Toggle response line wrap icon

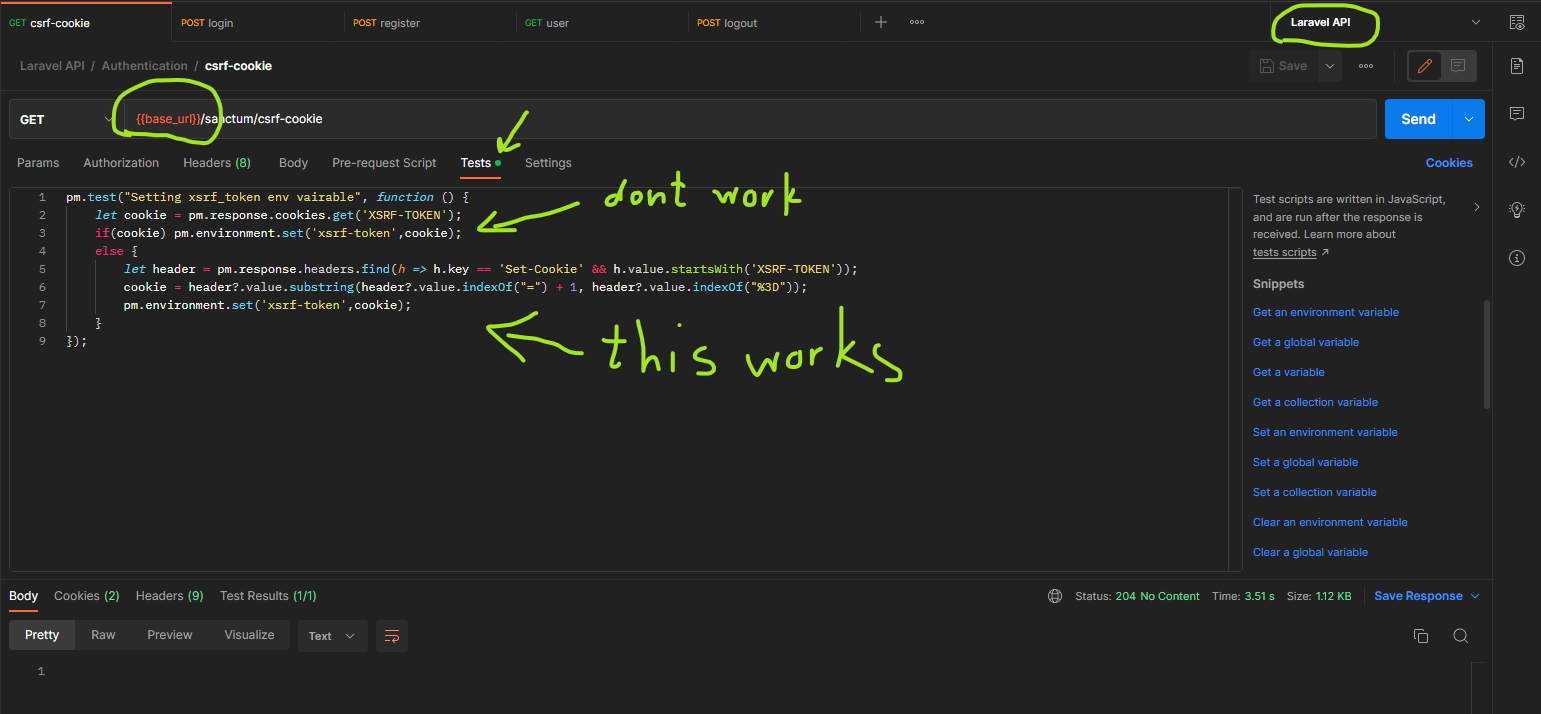click(392, 636)
